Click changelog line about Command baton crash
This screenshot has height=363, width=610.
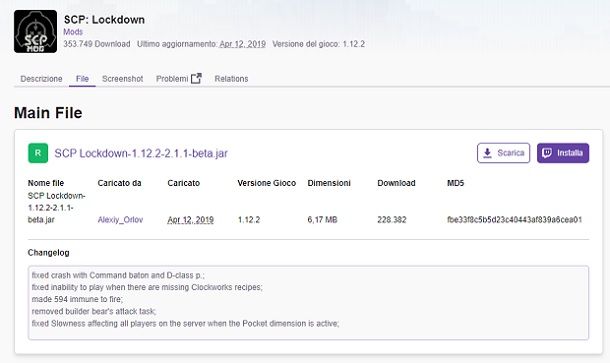(118, 275)
